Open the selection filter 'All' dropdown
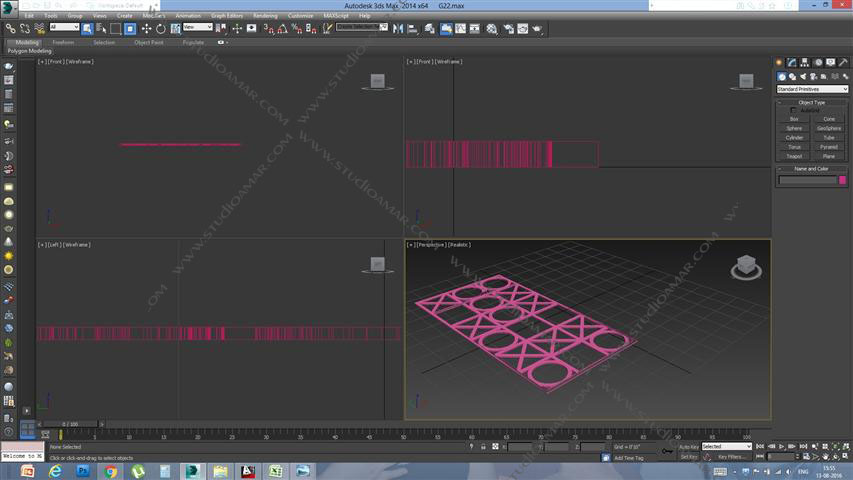This screenshot has width=853, height=480. [64, 28]
